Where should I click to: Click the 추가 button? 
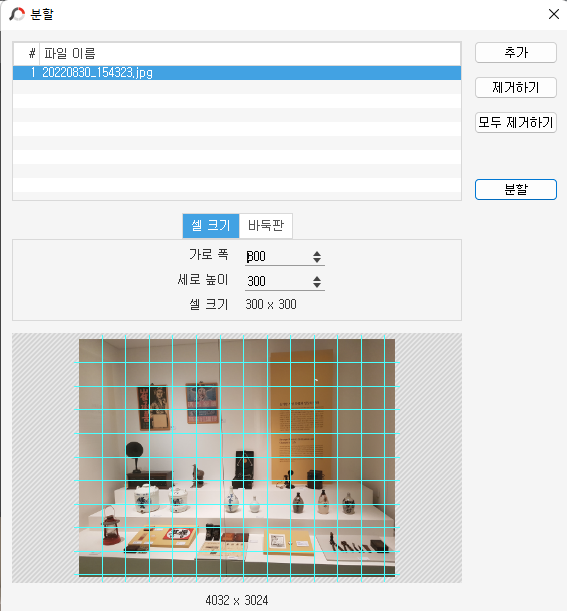coord(516,52)
